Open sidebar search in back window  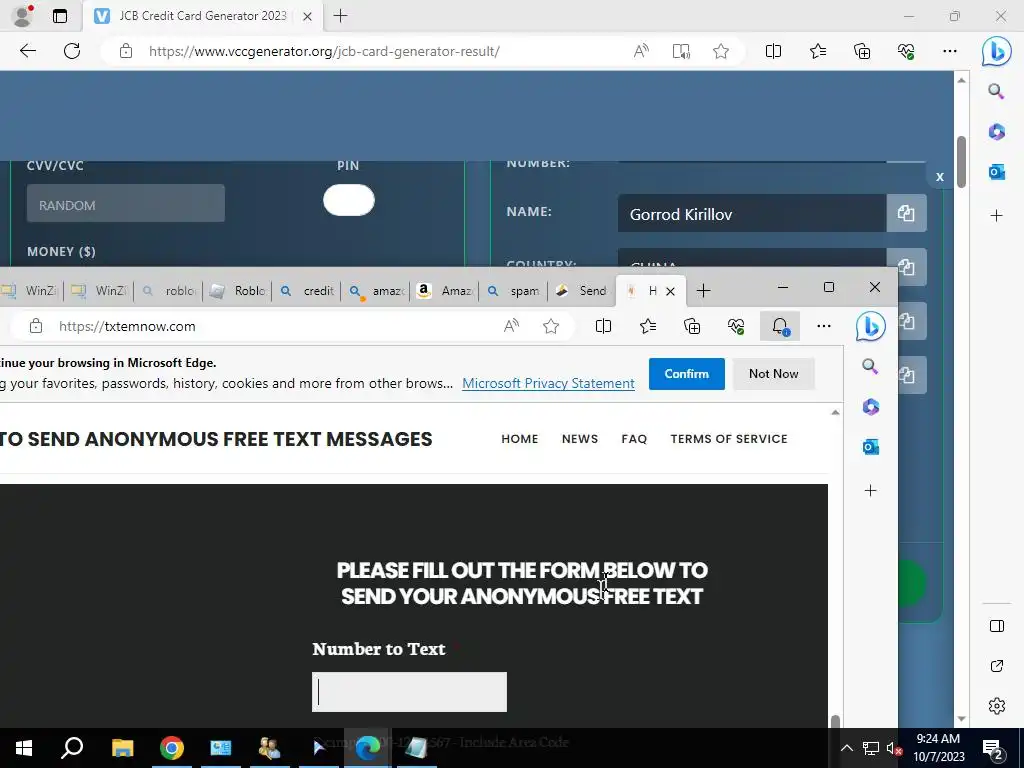coord(996,91)
